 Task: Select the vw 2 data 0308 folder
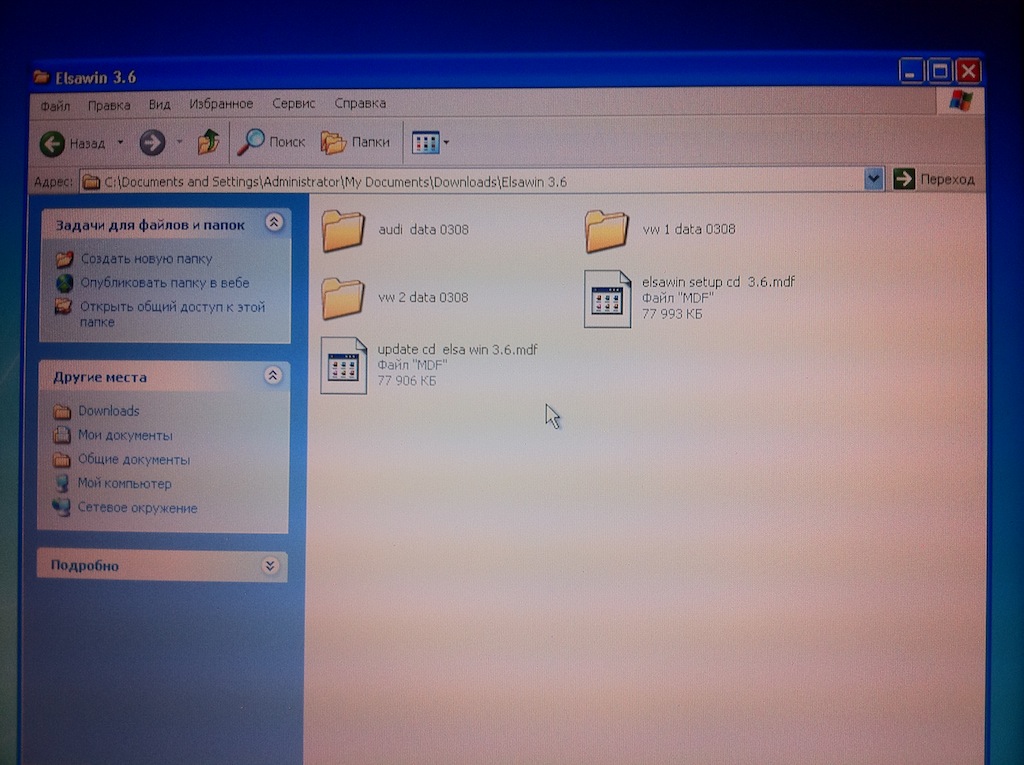344,298
